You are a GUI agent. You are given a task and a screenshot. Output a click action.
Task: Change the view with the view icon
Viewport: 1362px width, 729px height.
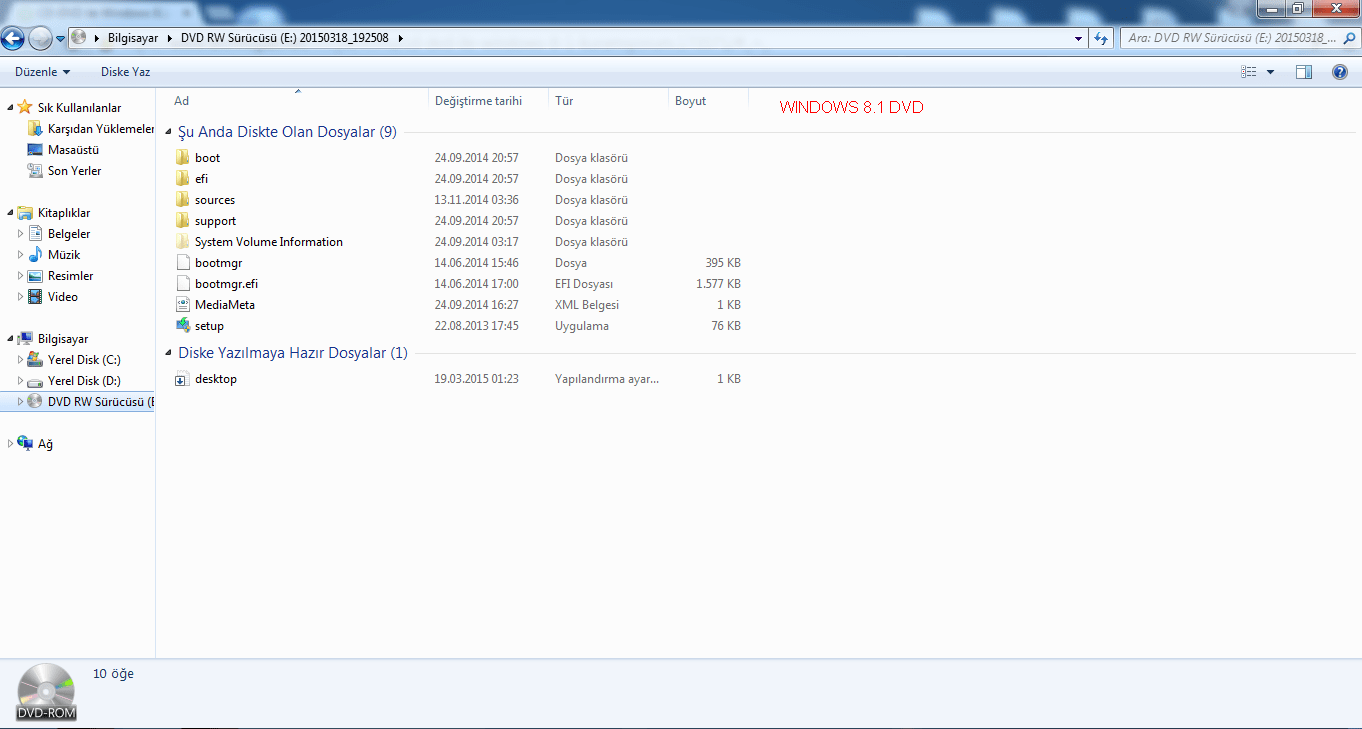point(1248,72)
